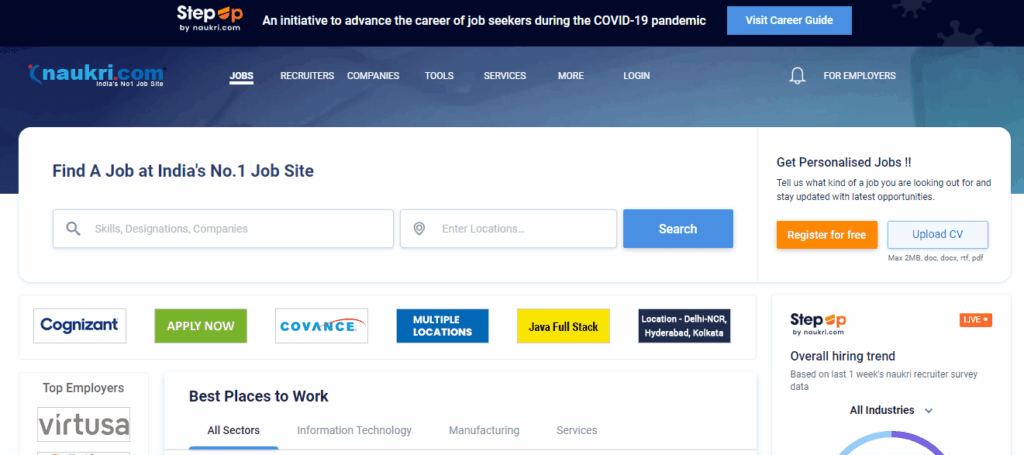Click the Upload CV button
1024x455 pixels.
[937, 234]
